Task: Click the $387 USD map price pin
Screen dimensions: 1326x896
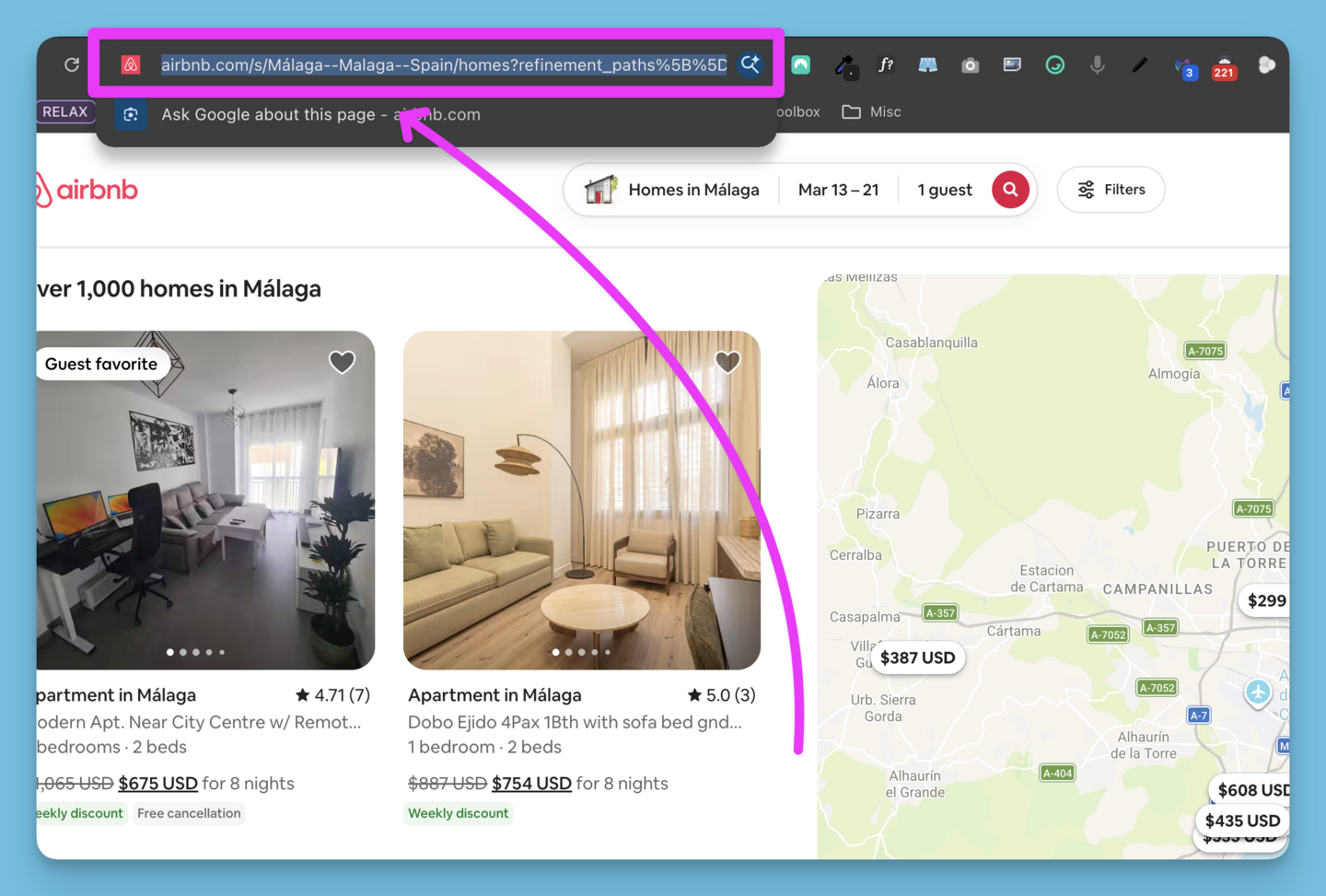Action: (x=917, y=657)
